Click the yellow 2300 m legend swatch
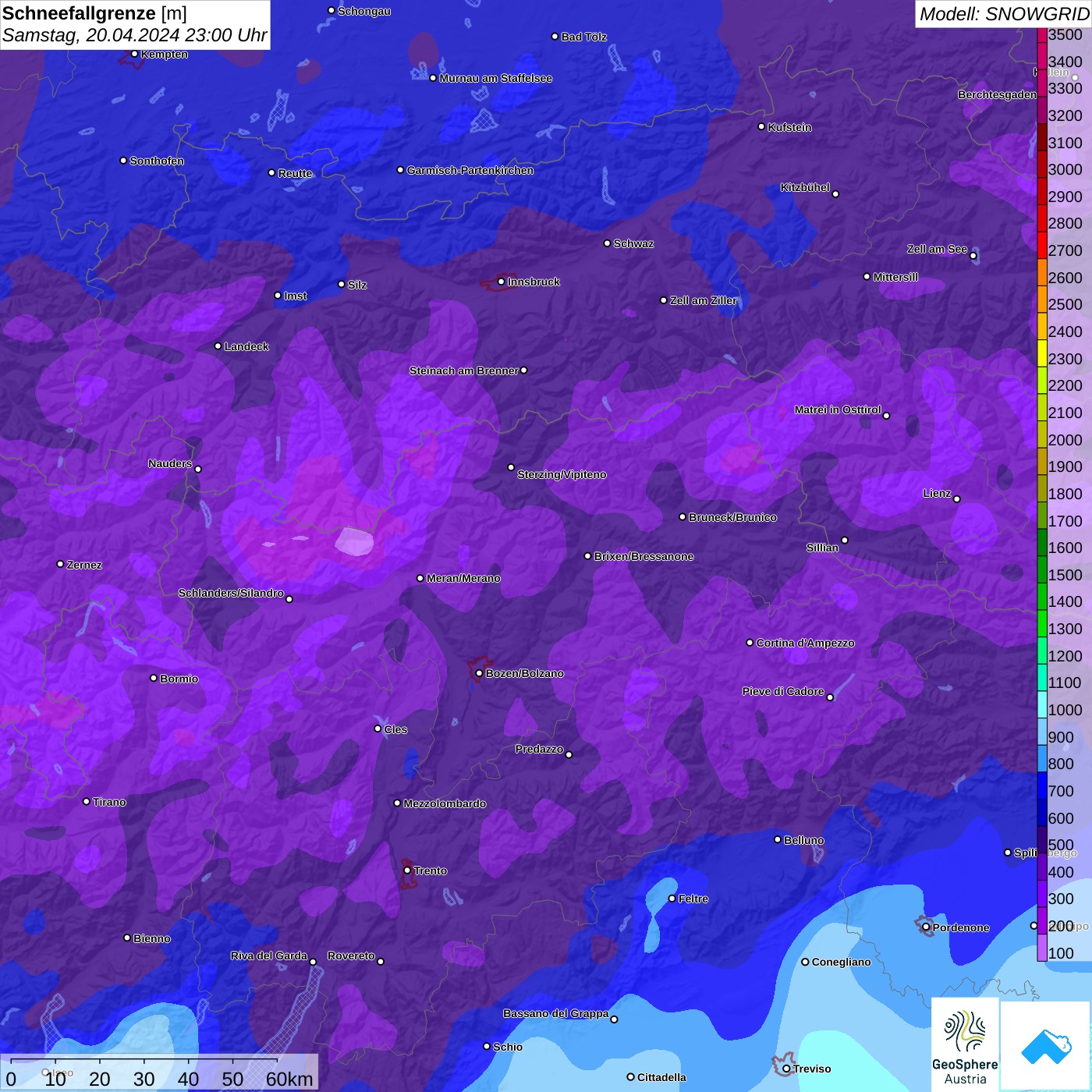1092x1092 pixels. (x=1042, y=353)
